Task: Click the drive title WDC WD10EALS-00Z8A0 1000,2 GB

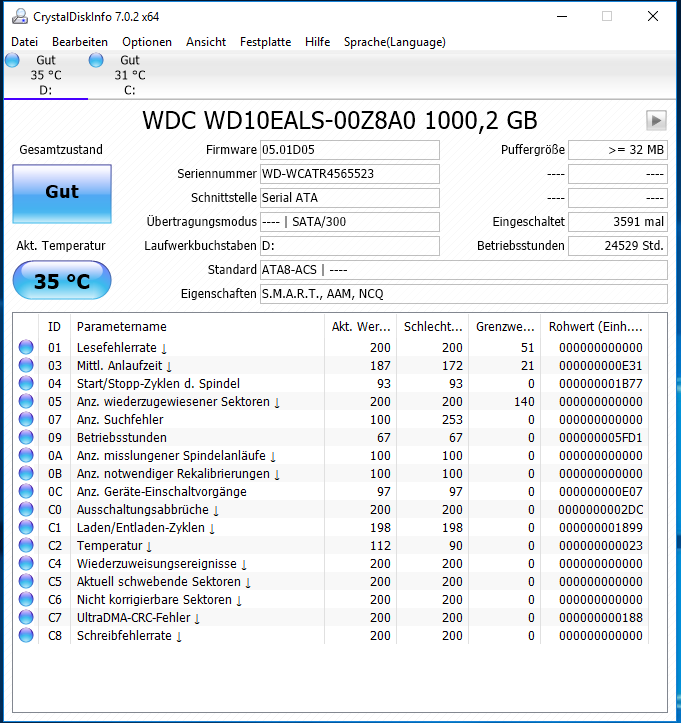Action: pos(340,121)
